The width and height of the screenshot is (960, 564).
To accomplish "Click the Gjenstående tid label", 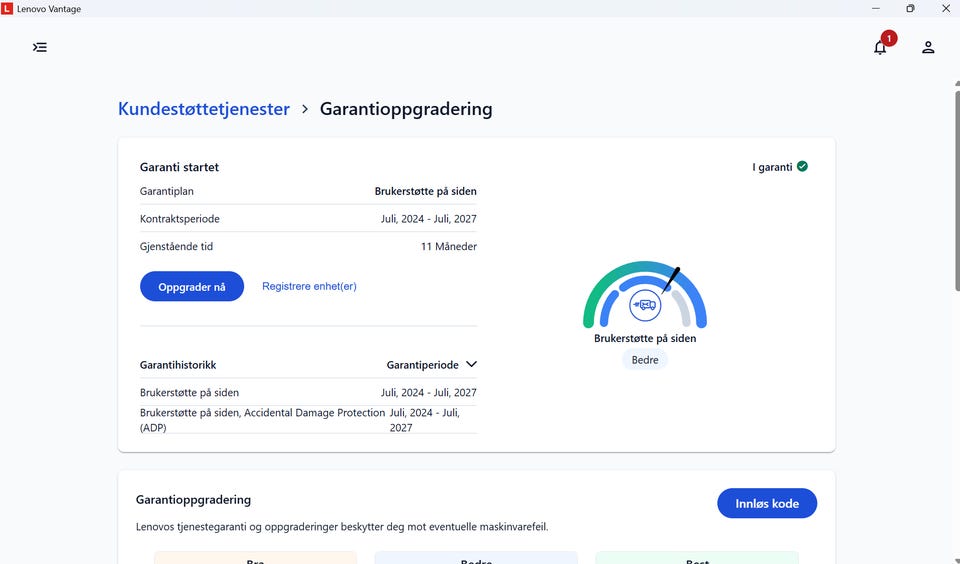I will pos(176,246).
